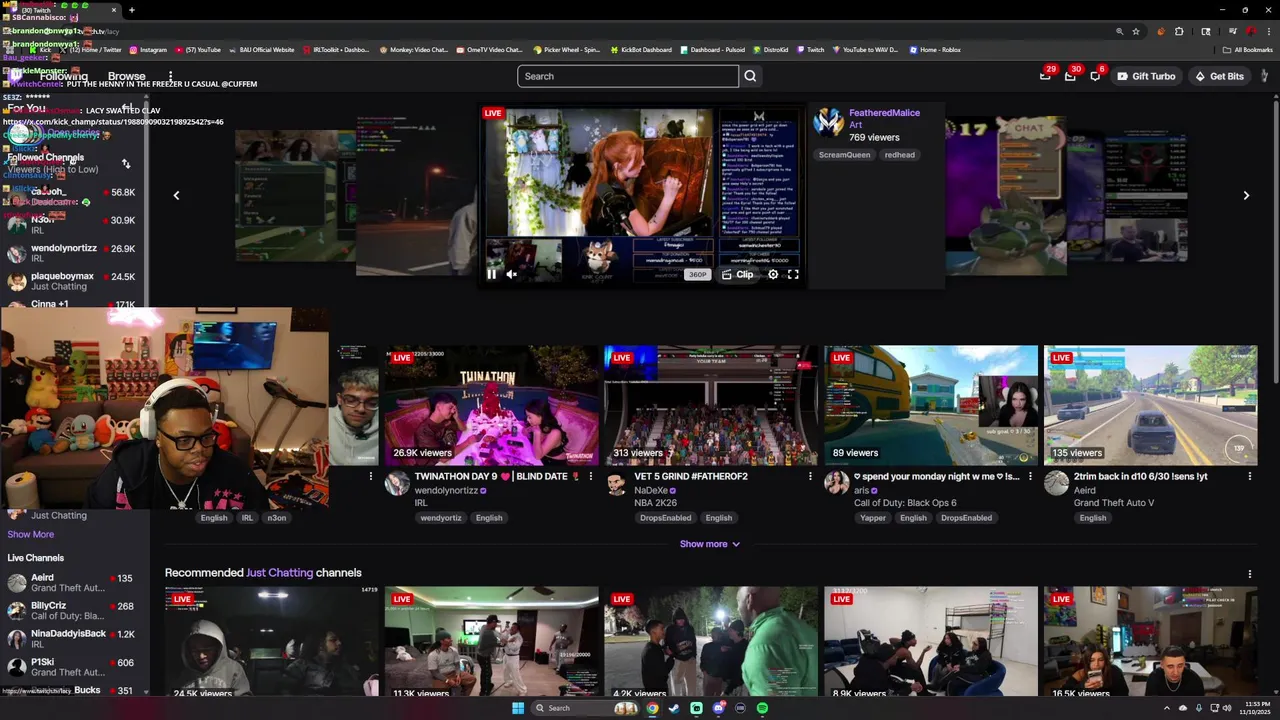The image size is (1280, 720).
Task: Select the redhead tag
Action: pyautogui.click(x=899, y=155)
